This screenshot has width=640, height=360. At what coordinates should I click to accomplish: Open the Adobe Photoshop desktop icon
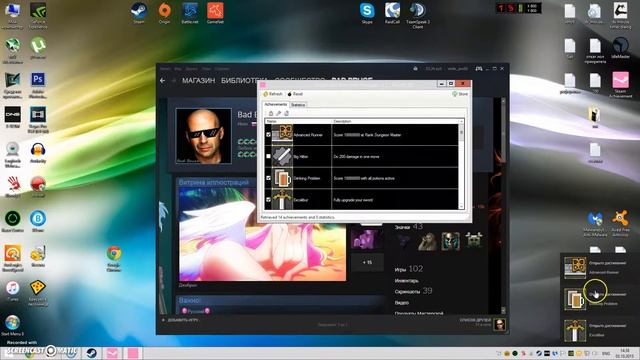point(38,85)
